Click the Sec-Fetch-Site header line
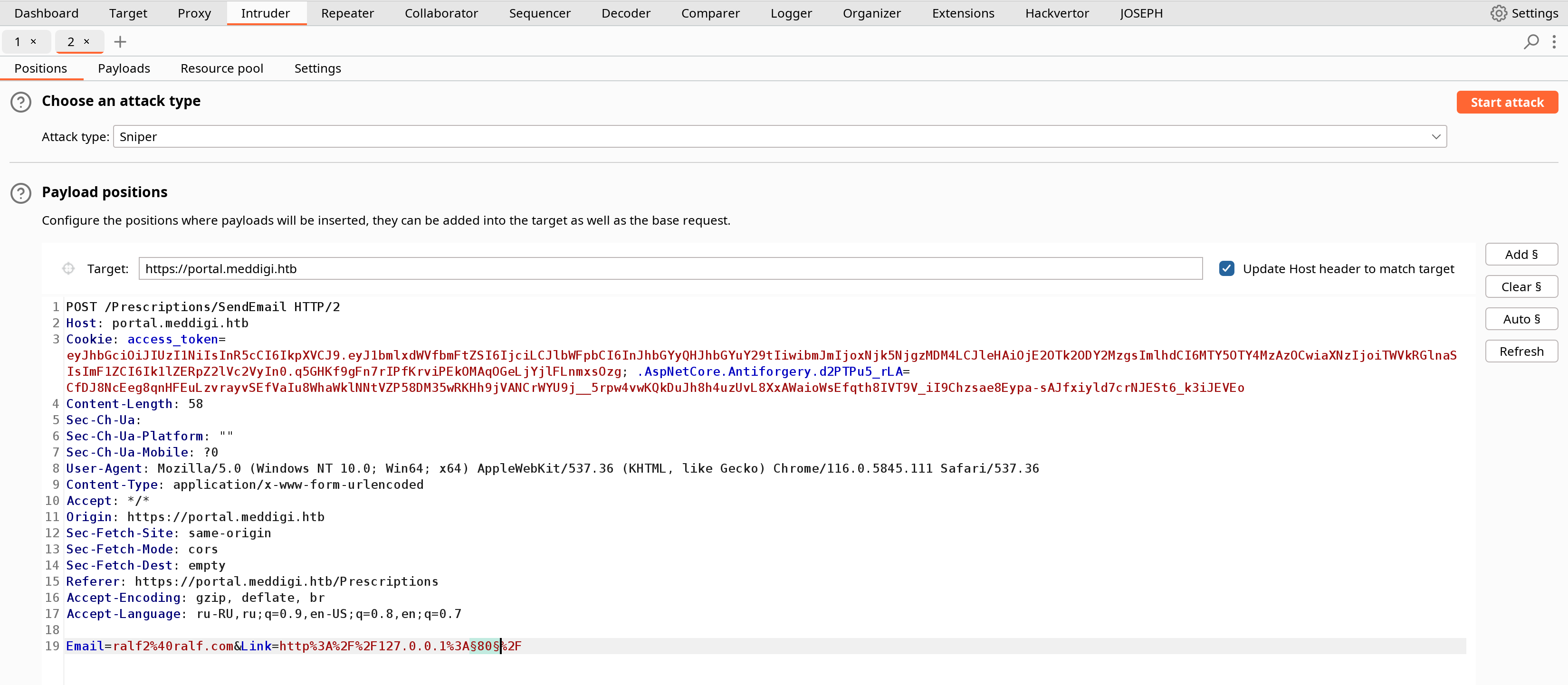Image resolution: width=1568 pixels, height=685 pixels. pyautogui.click(x=168, y=533)
